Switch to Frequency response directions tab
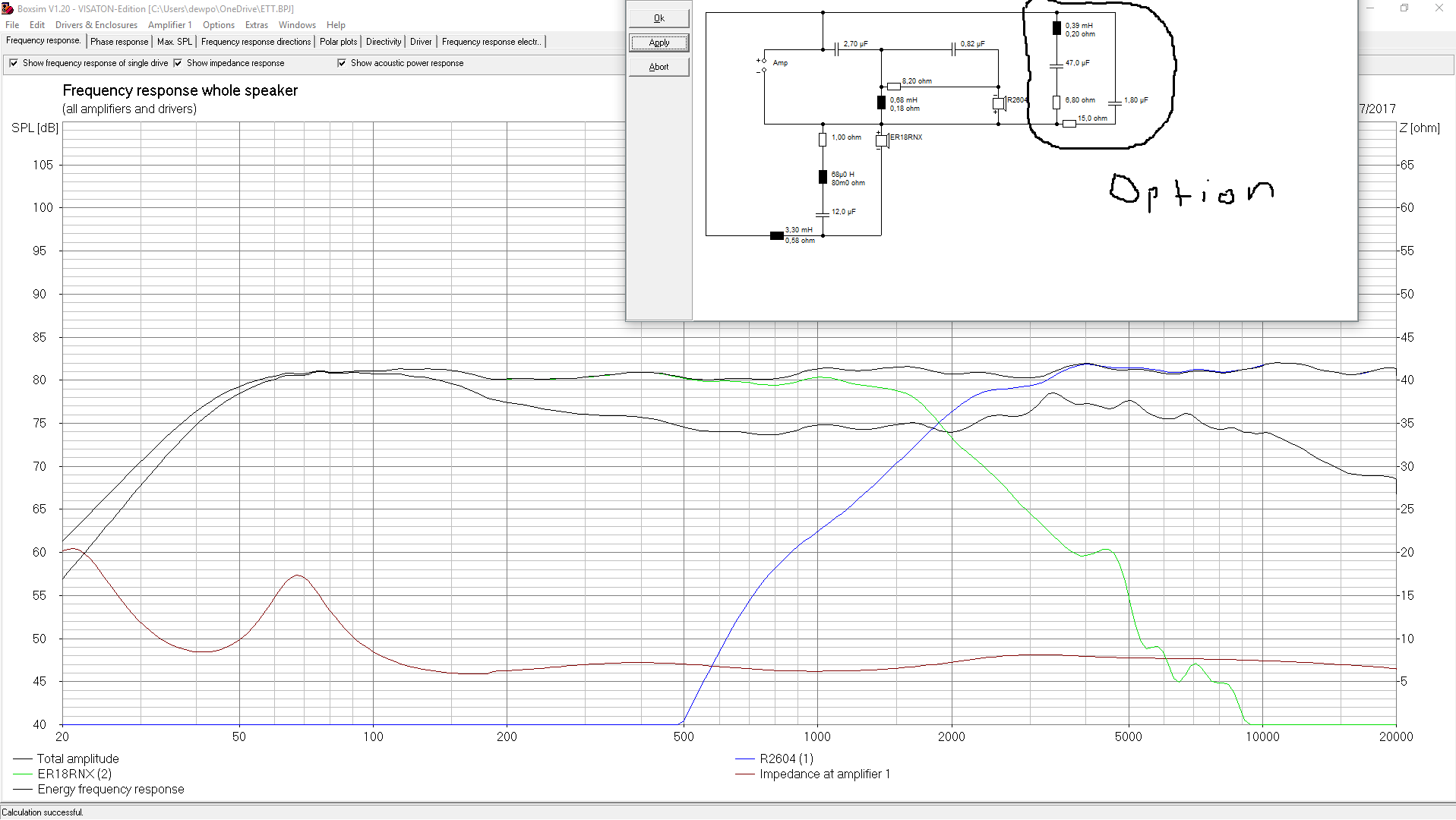The image size is (1456, 820). tap(256, 42)
